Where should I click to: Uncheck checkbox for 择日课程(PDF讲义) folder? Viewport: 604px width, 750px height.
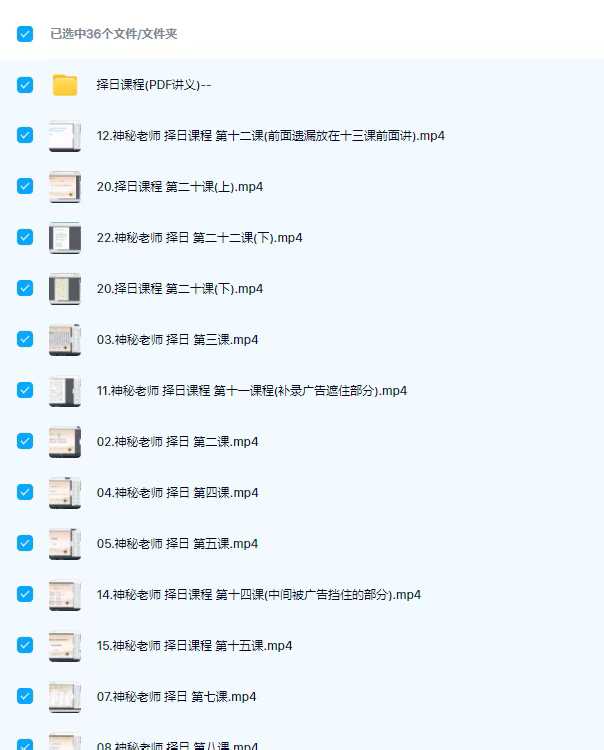point(25,85)
